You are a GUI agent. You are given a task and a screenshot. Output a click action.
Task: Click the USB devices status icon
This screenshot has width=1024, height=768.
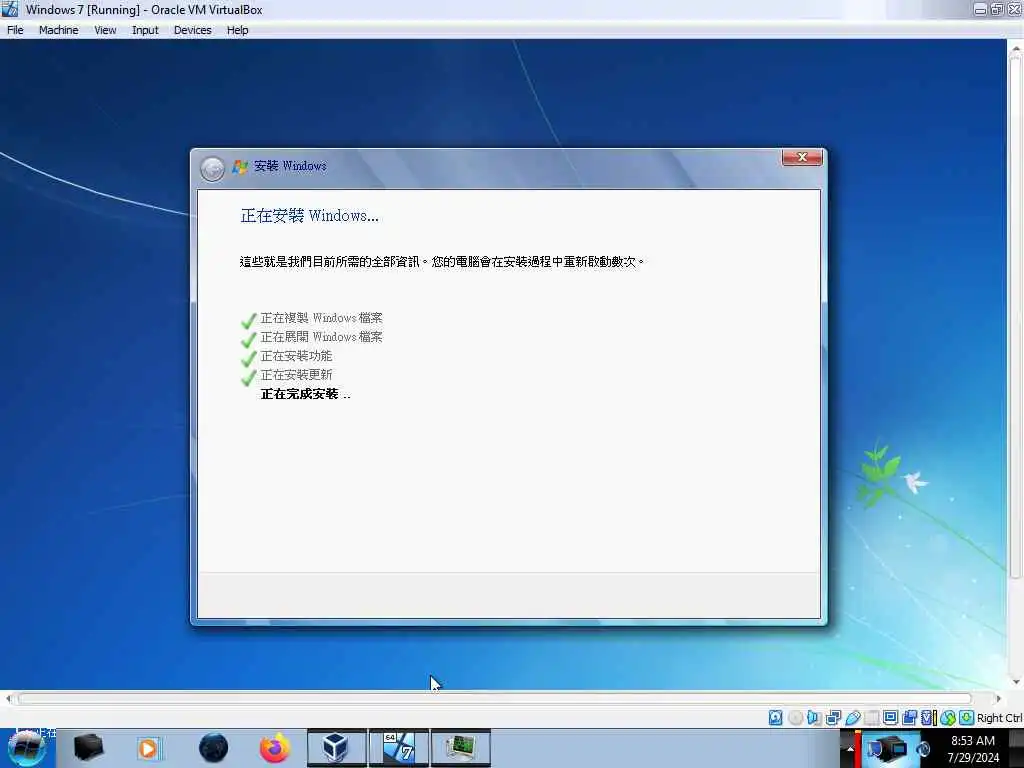pos(852,718)
